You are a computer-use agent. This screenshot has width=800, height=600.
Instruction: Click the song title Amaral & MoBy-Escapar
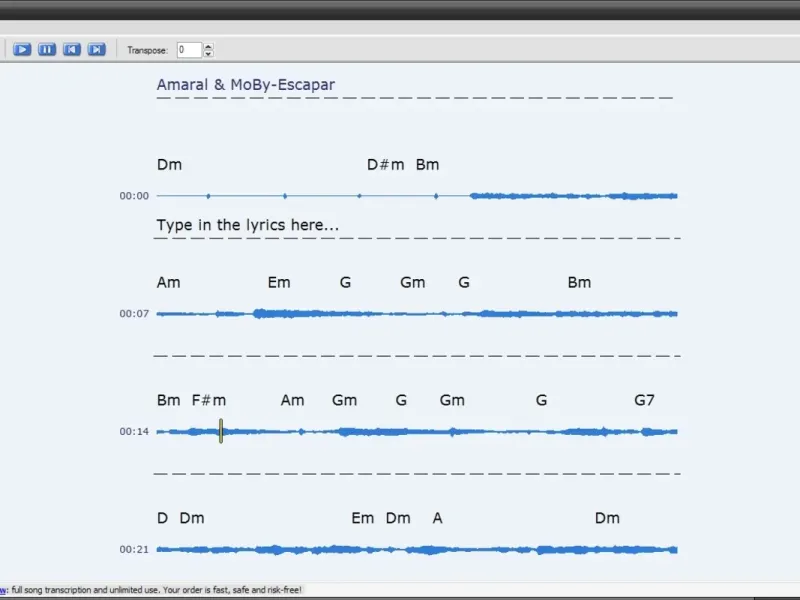[245, 85]
